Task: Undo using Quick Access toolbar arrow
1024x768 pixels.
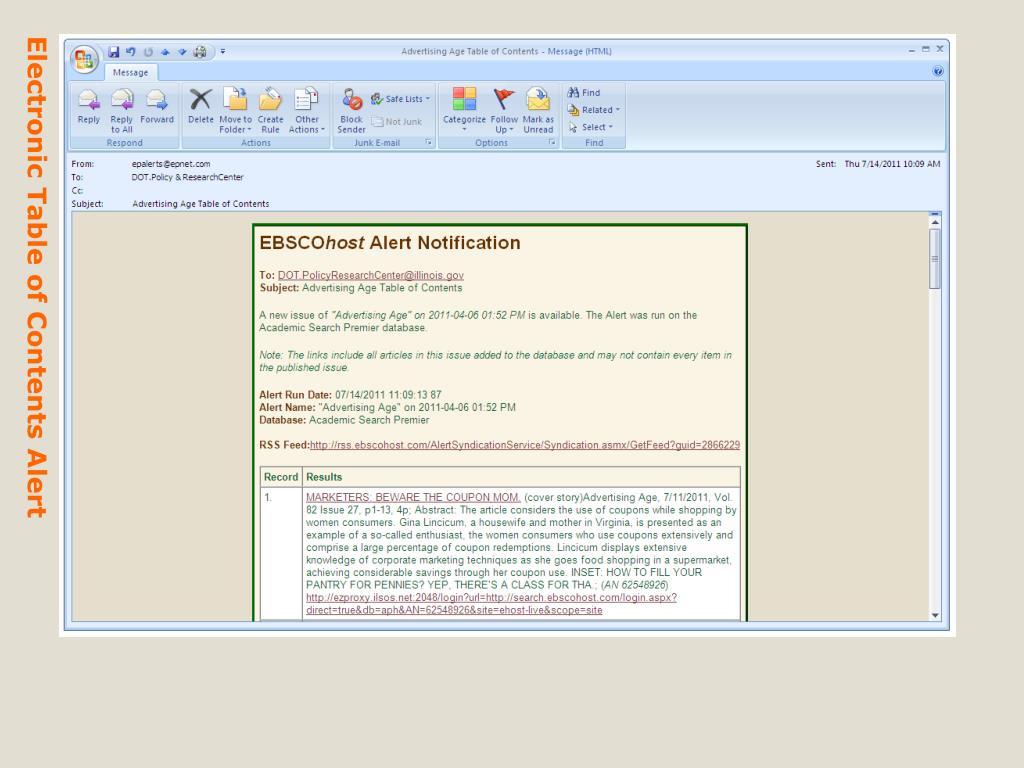Action: click(x=131, y=52)
